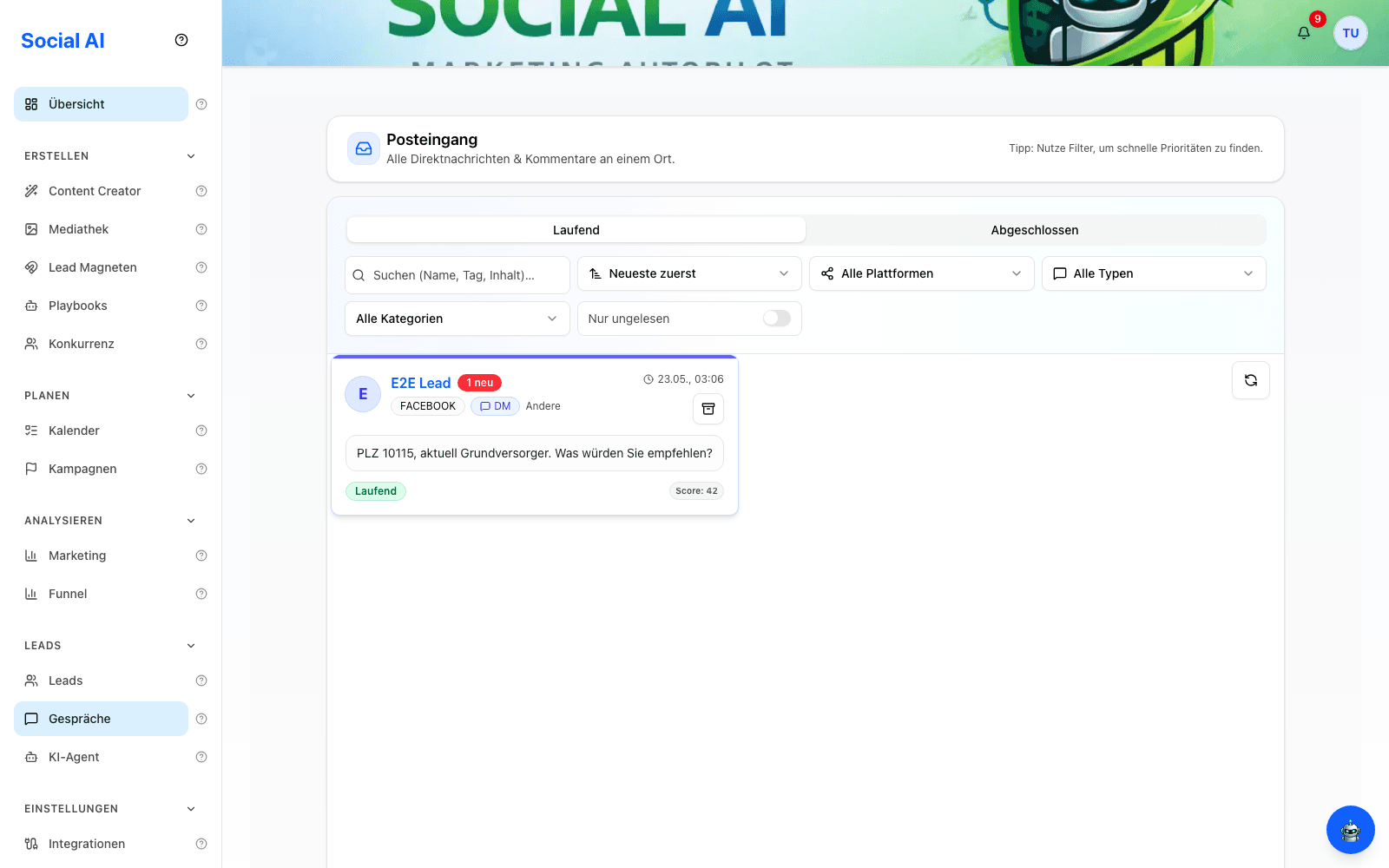
Task: Go to Playbooks page
Action: 101,306
